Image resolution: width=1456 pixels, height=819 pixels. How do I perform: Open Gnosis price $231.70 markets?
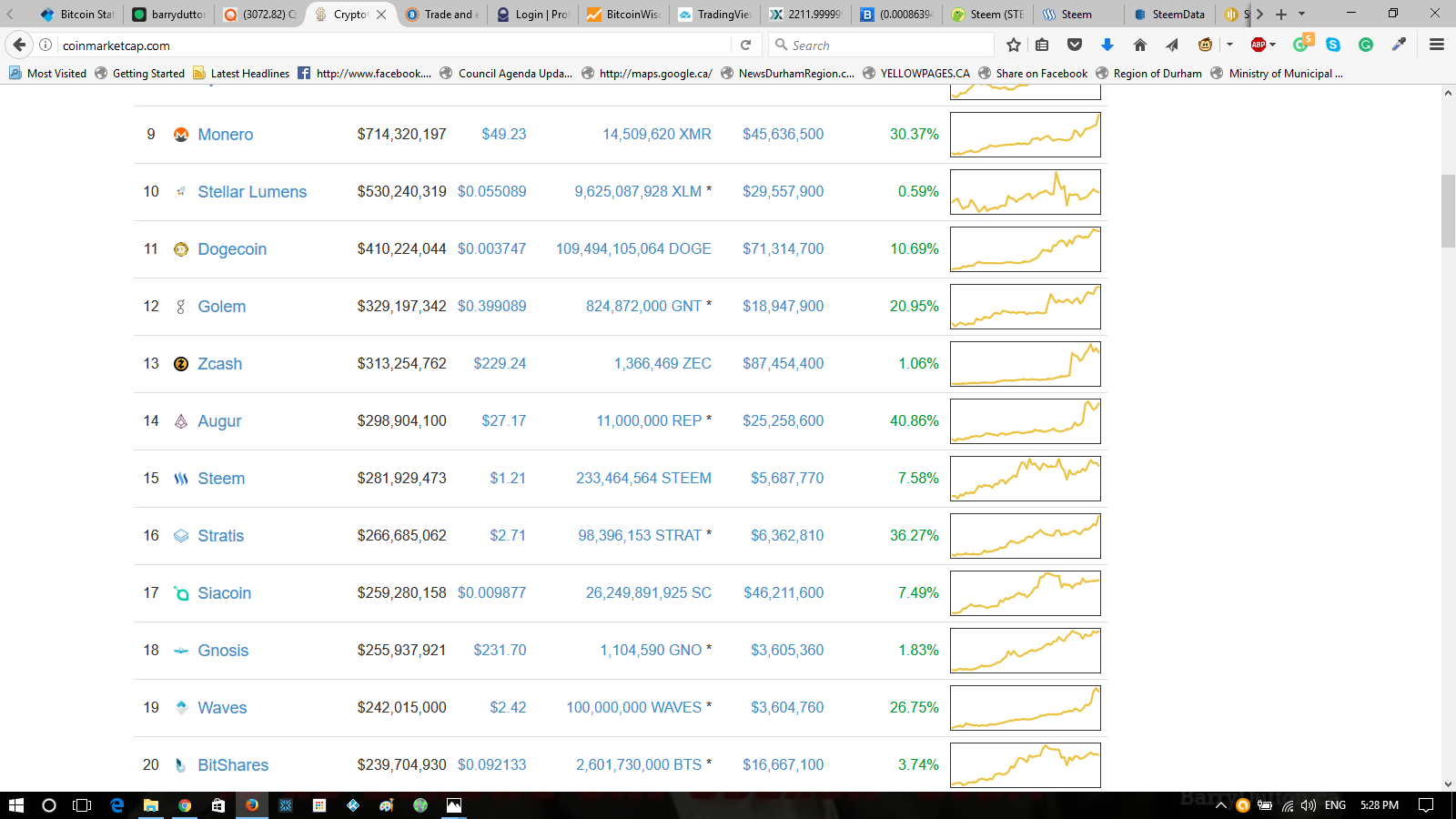coord(500,650)
